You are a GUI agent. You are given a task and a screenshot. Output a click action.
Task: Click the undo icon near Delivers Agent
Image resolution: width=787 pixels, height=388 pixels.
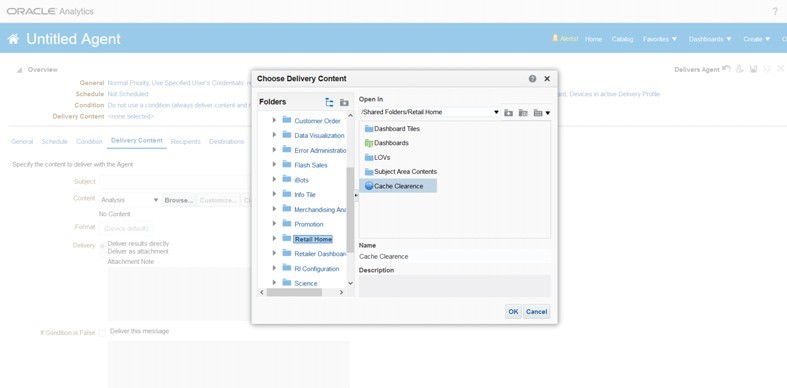coord(726,69)
